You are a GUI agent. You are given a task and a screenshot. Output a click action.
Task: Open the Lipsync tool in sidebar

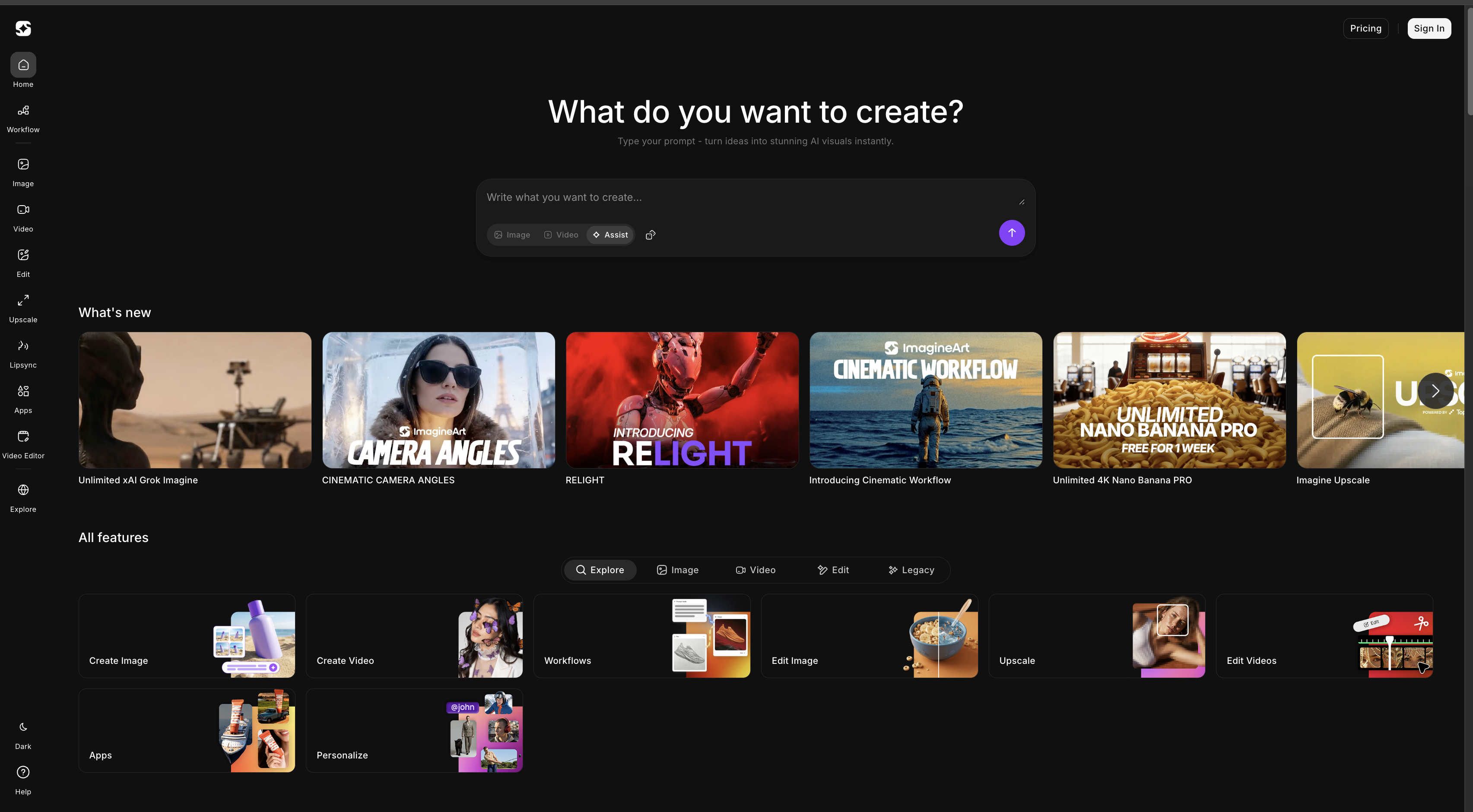(x=23, y=346)
